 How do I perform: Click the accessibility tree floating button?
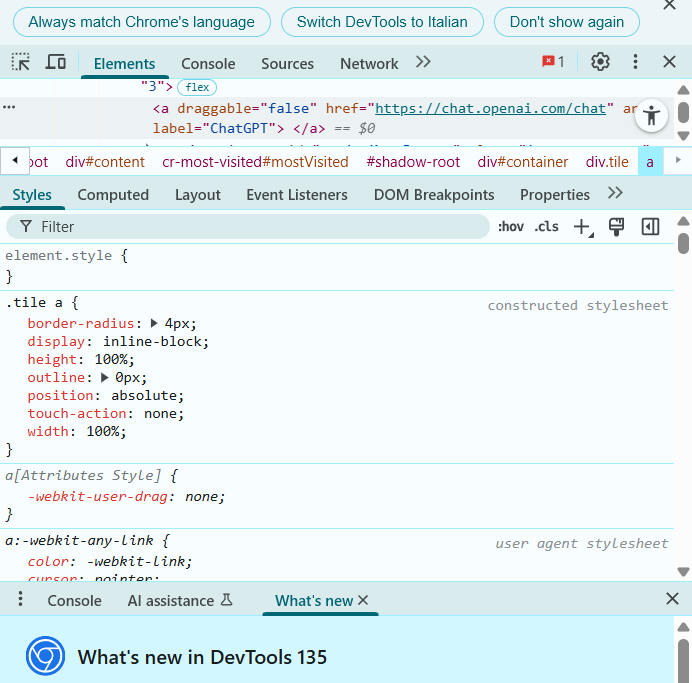[x=652, y=115]
